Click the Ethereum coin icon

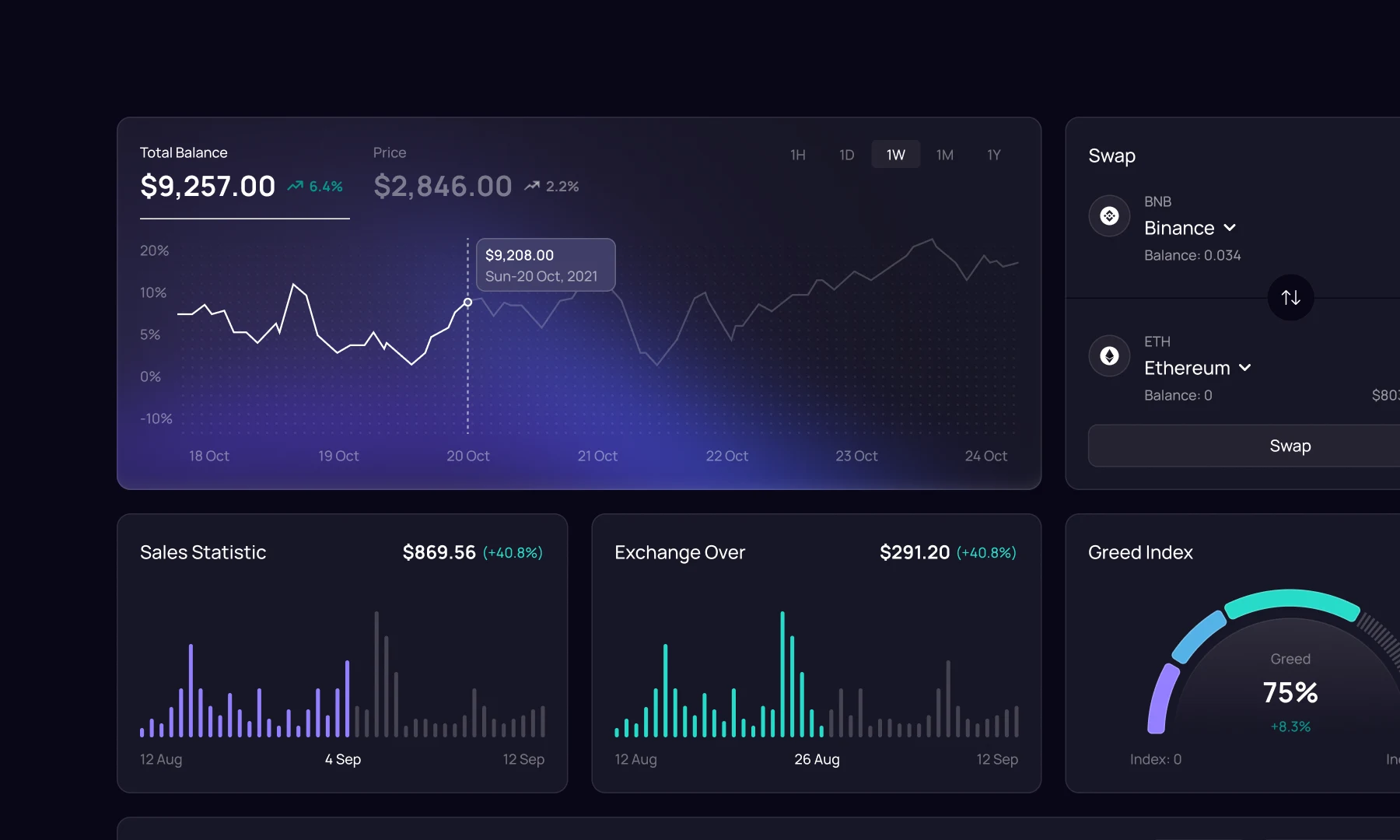coord(1109,355)
